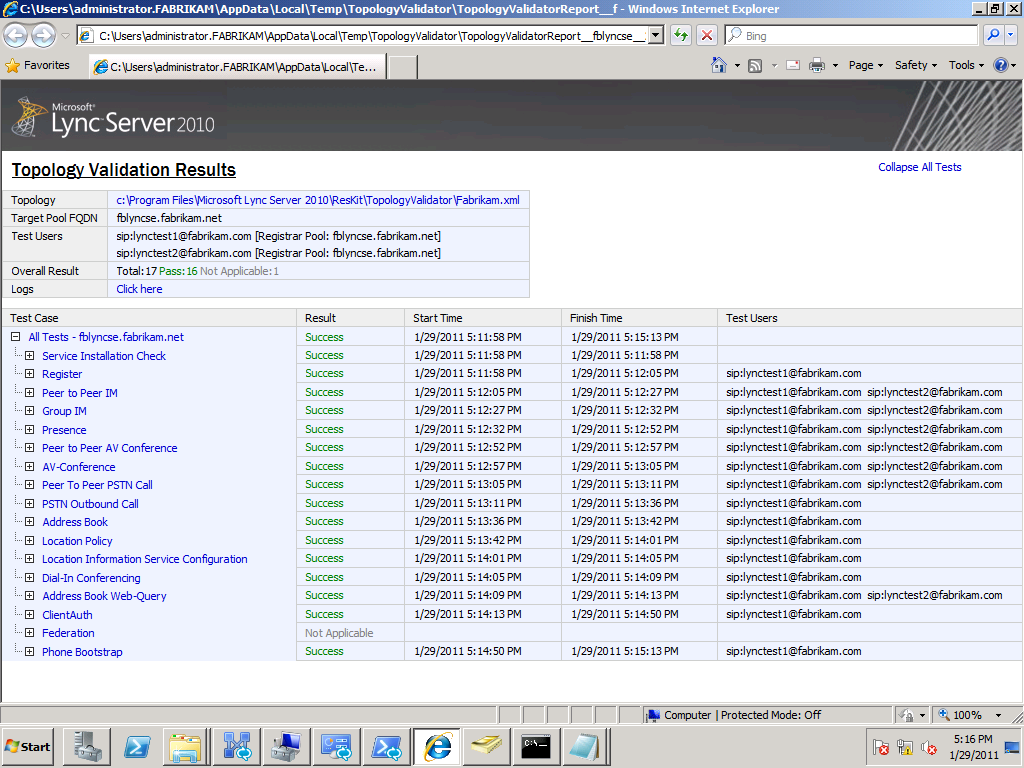Open the address bar dropdown arrow
1024x768 pixels.
tap(656, 35)
